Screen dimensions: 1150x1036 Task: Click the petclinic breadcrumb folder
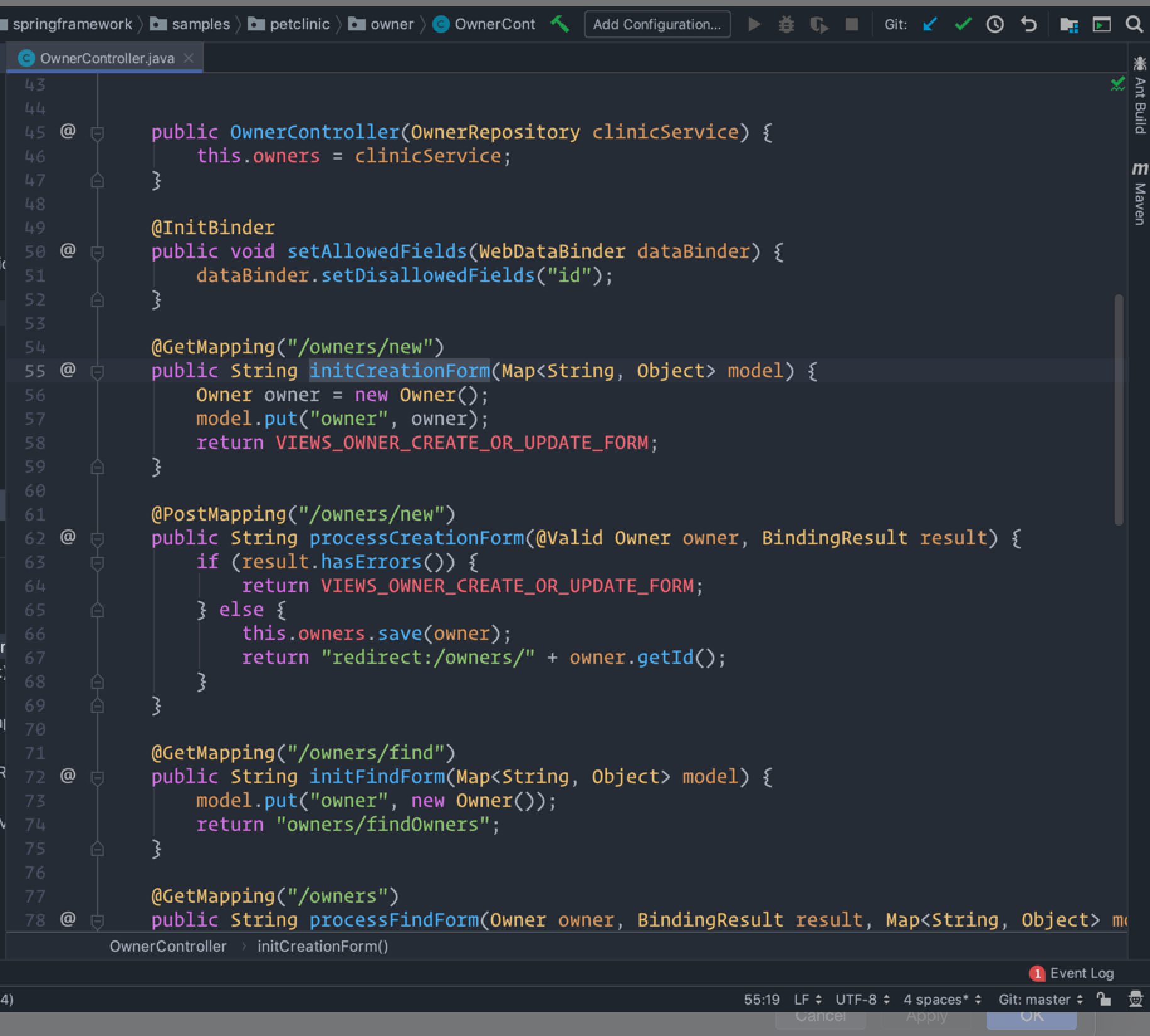point(288,25)
